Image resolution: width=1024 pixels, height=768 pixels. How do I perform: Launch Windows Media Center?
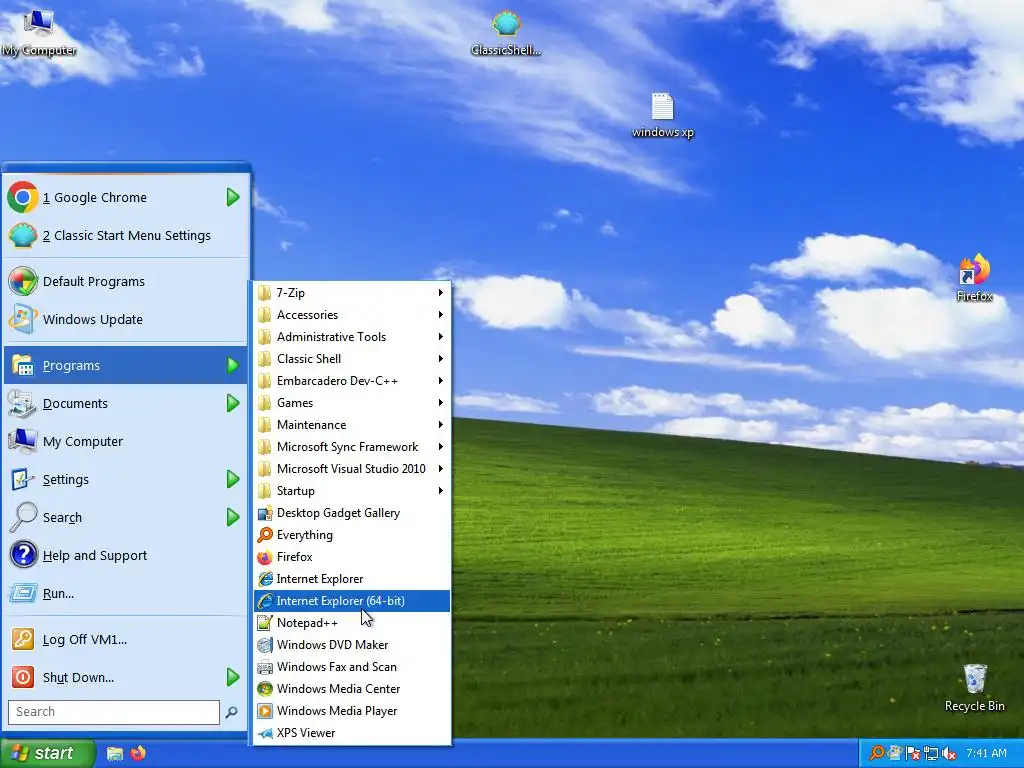click(352, 689)
